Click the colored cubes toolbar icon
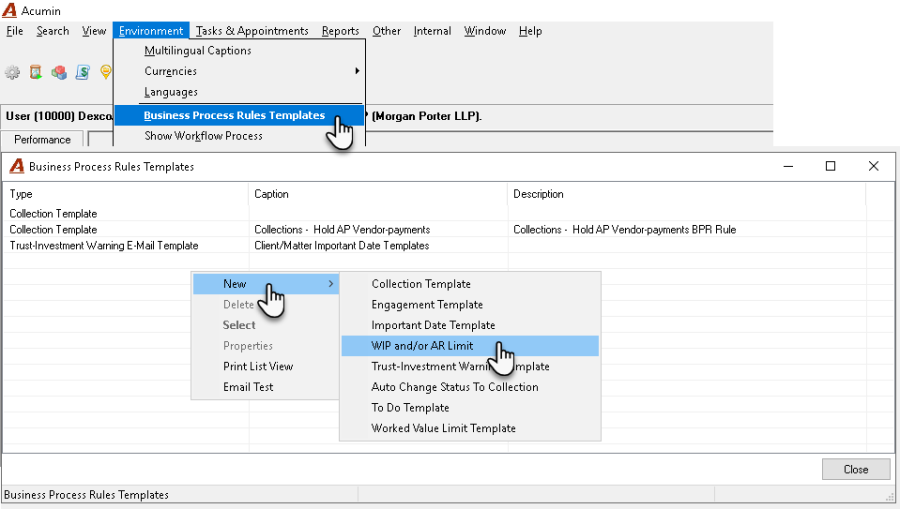Viewport: 900px width, 509px height. (x=59, y=72)
